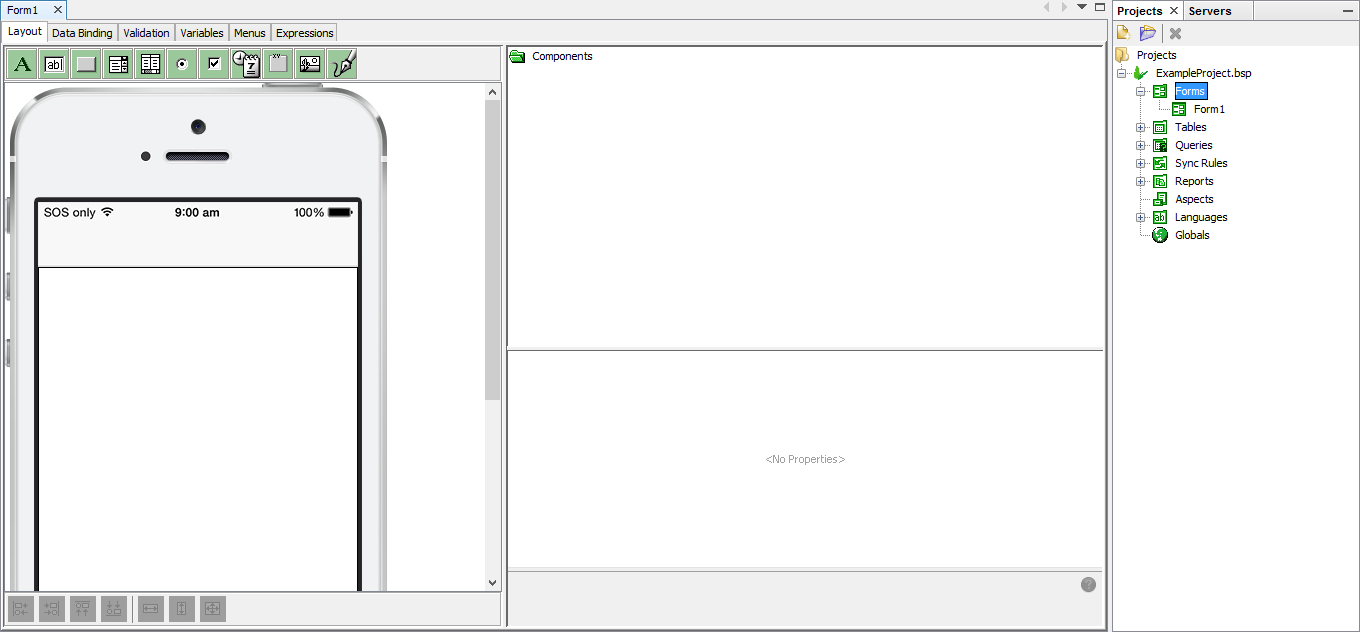
Task: Expand the Sync Rules node
Action: (x=1140, y=163)
